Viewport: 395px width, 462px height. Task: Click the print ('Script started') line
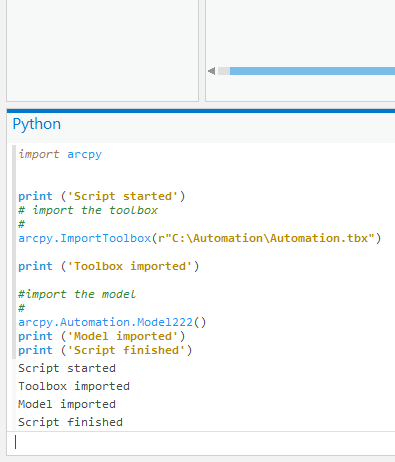pos(102,196)
